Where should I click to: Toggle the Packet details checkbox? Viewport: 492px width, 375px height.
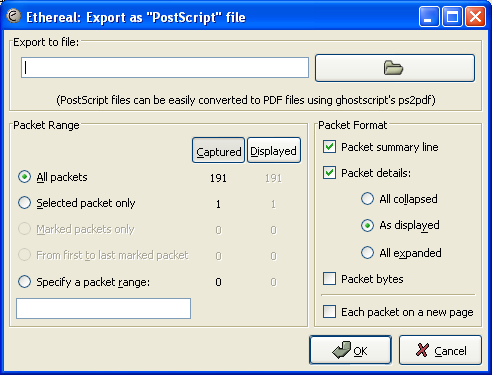pos(329,173)
